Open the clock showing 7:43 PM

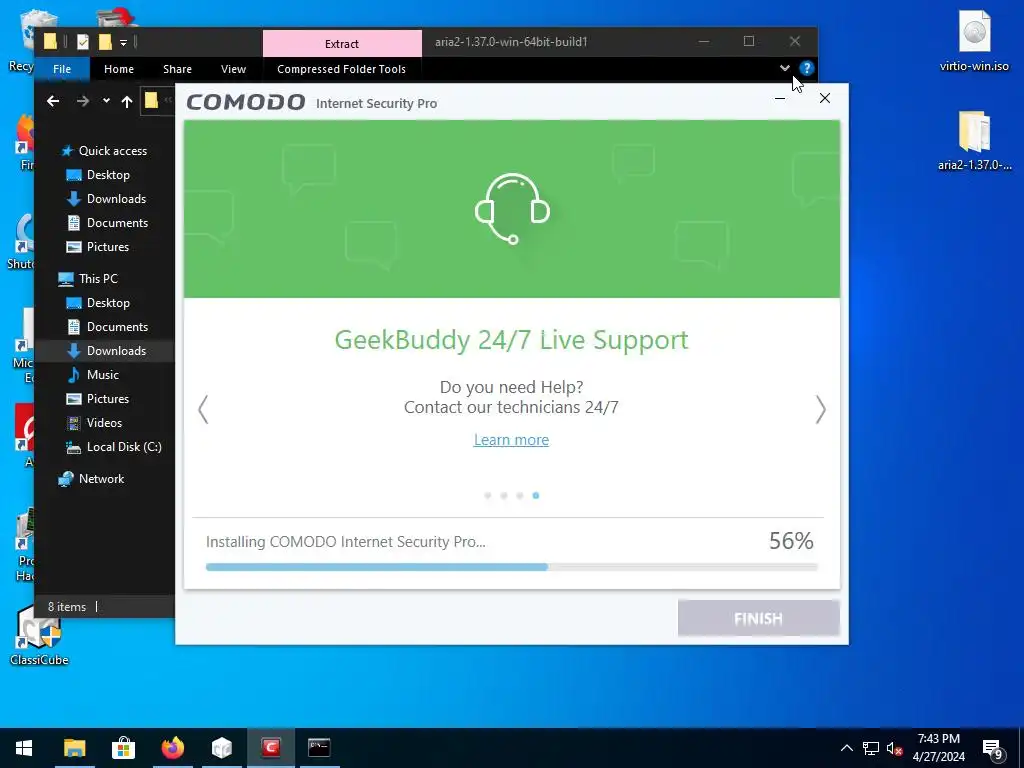click(938, 748)
